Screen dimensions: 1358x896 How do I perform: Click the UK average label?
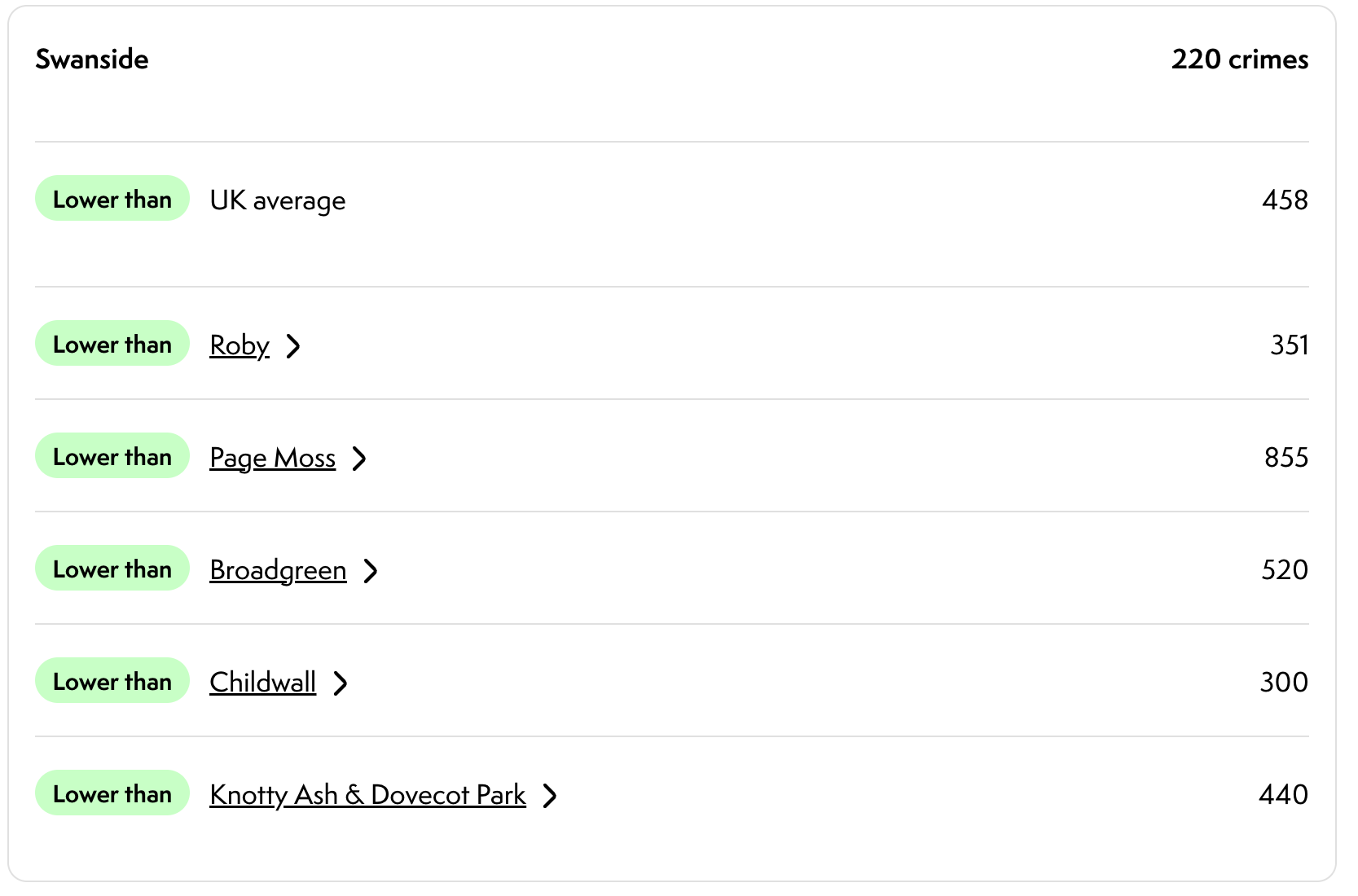pyautogui.click(x=278, y=200)
